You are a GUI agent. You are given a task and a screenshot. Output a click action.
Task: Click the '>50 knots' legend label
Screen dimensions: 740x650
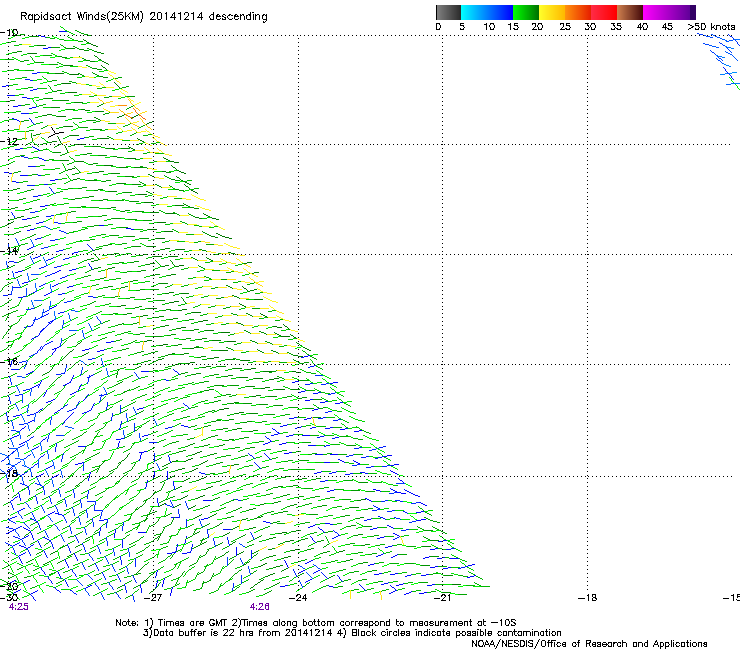pos(711,27)
